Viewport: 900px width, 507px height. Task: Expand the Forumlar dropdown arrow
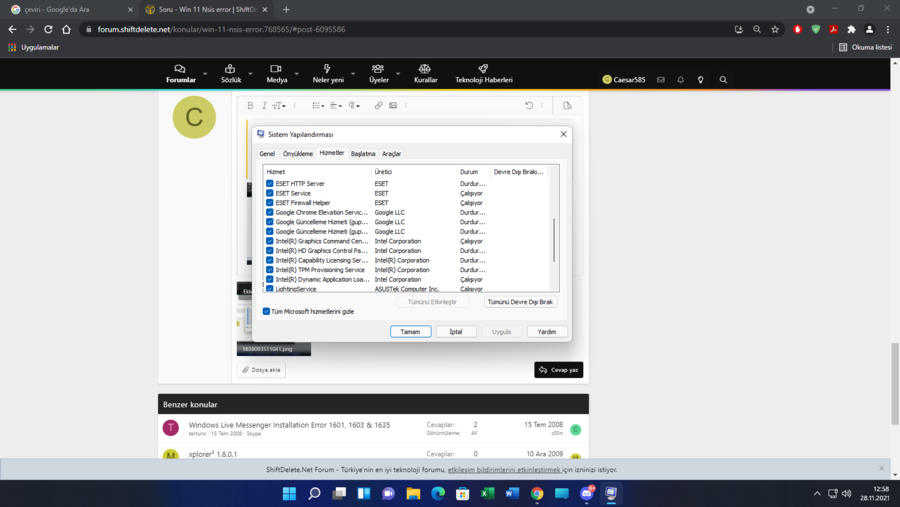[205, 73]
